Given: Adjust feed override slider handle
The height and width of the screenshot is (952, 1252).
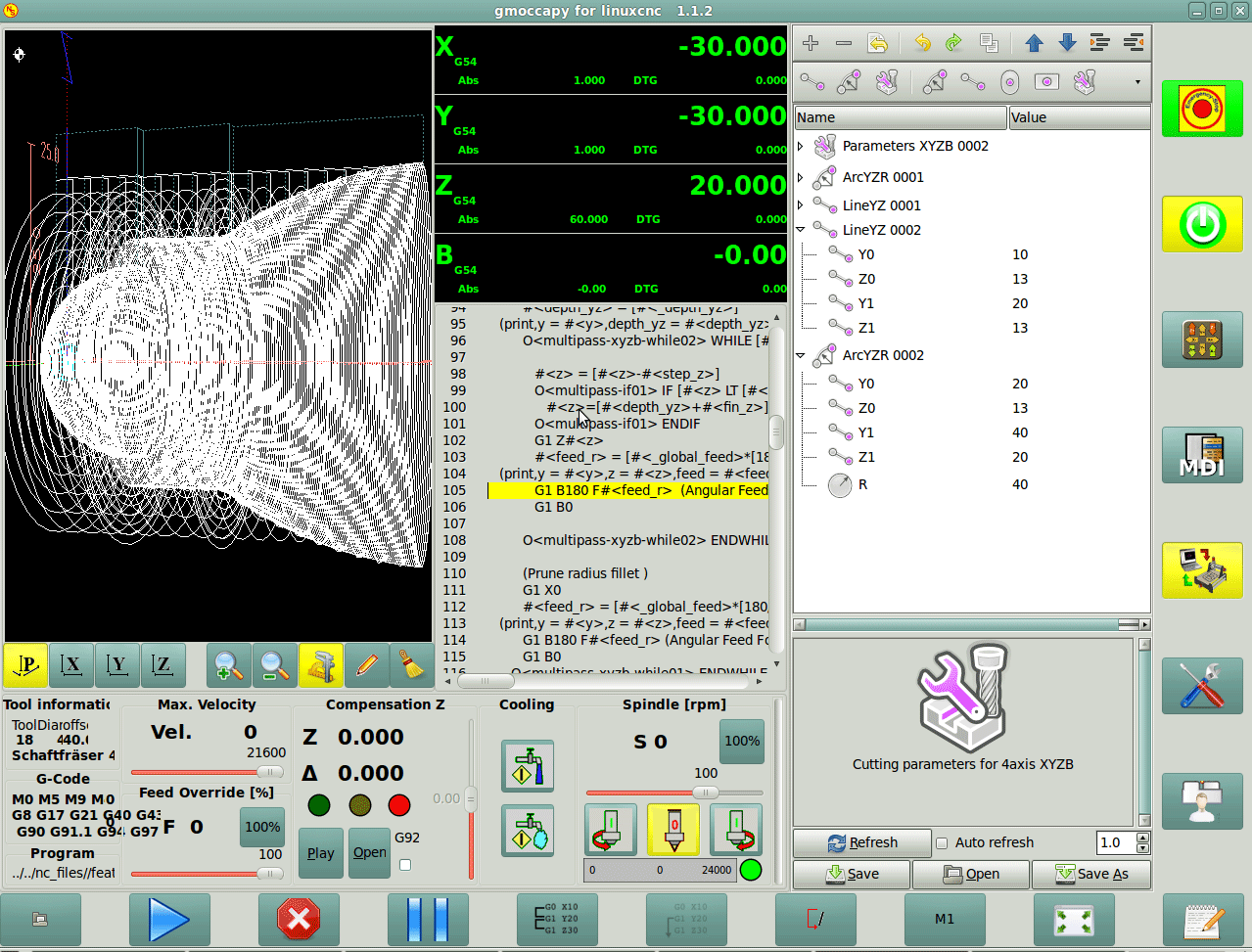Looking at the screenshot, I should tap(269, 874).
